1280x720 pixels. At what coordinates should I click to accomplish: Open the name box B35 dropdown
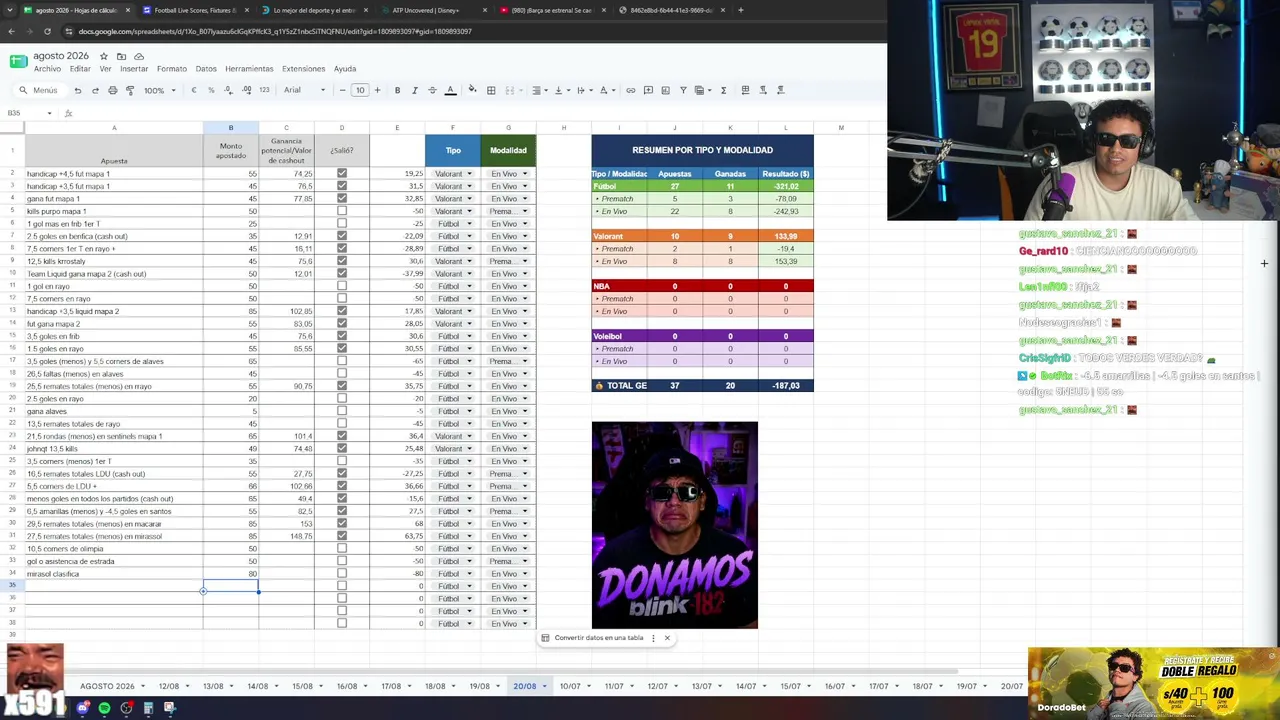coord(50,113)
